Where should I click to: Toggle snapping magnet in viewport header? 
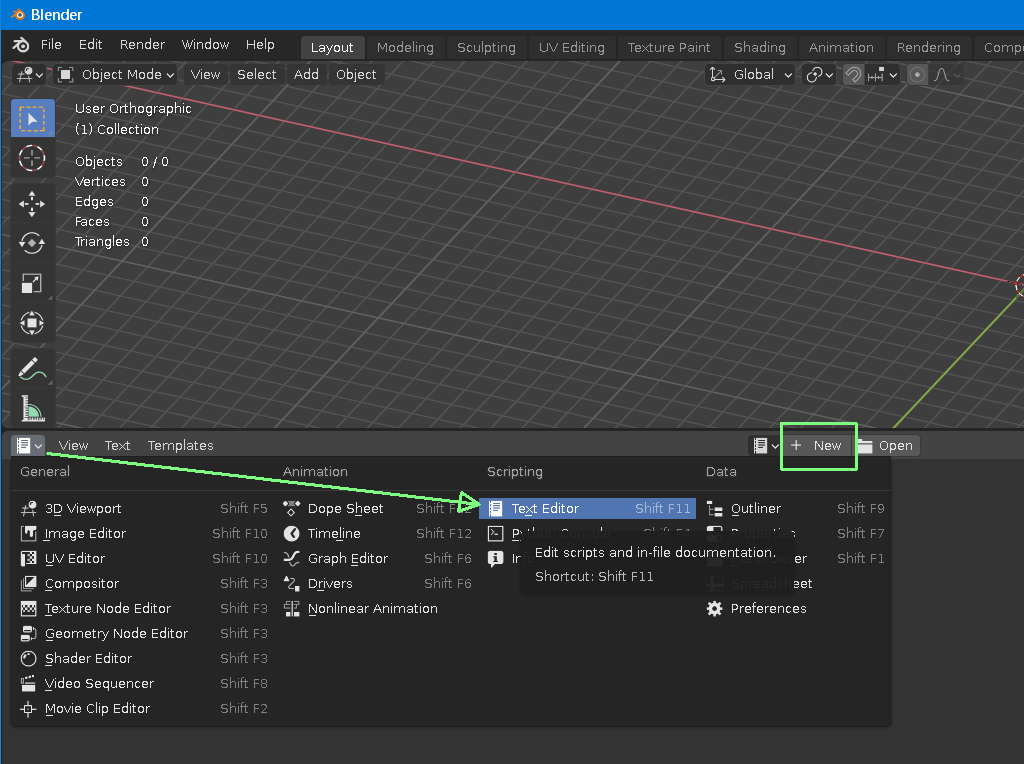click(853, 75)
